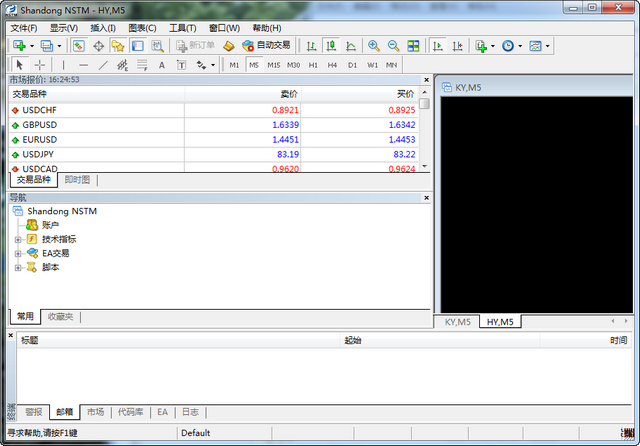The height and width of the screenshot is (446, 640).
Task: Draw a horizontal line tool
Action: [x=84, y=65]
